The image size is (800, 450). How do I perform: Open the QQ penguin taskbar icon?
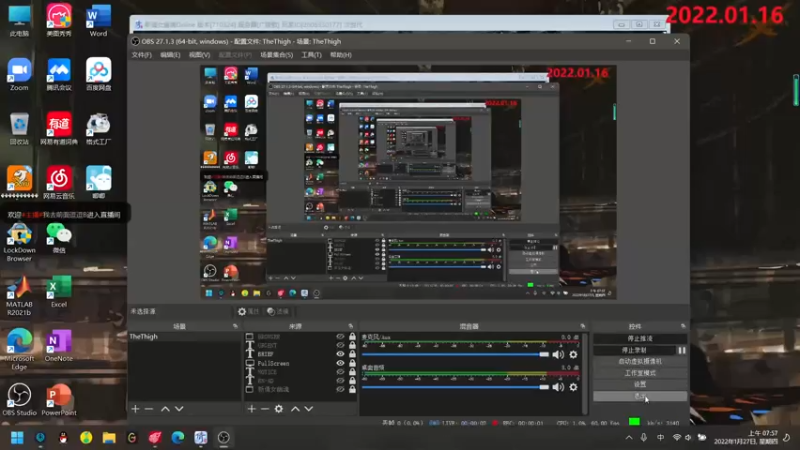(63, 438)
